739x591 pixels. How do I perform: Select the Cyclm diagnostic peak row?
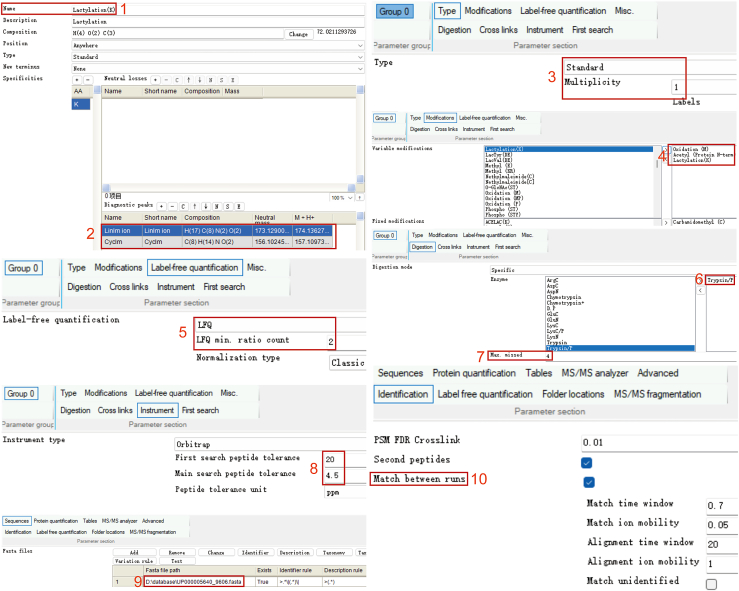tap(217, 242)
